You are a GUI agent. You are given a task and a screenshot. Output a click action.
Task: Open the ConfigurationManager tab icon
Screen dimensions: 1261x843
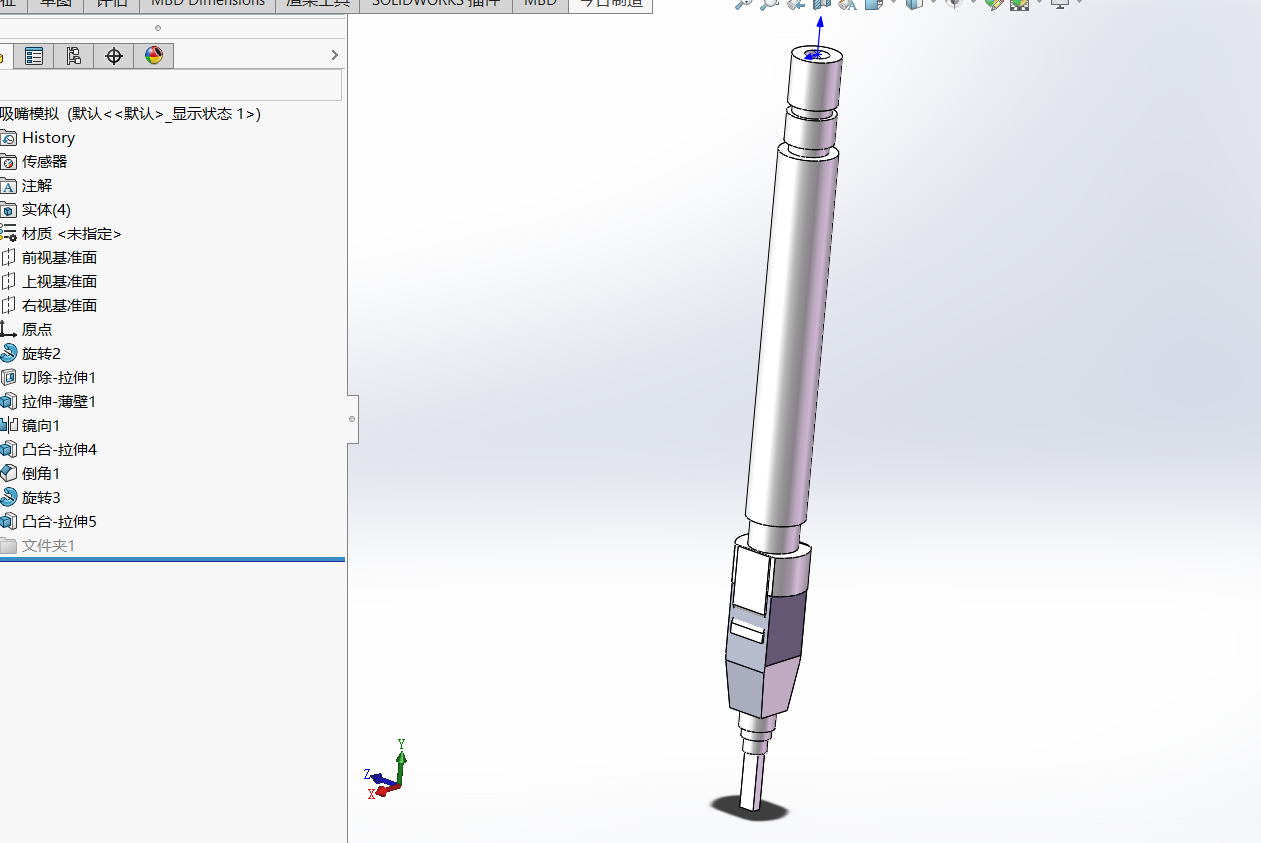click(x=73, y=56)
